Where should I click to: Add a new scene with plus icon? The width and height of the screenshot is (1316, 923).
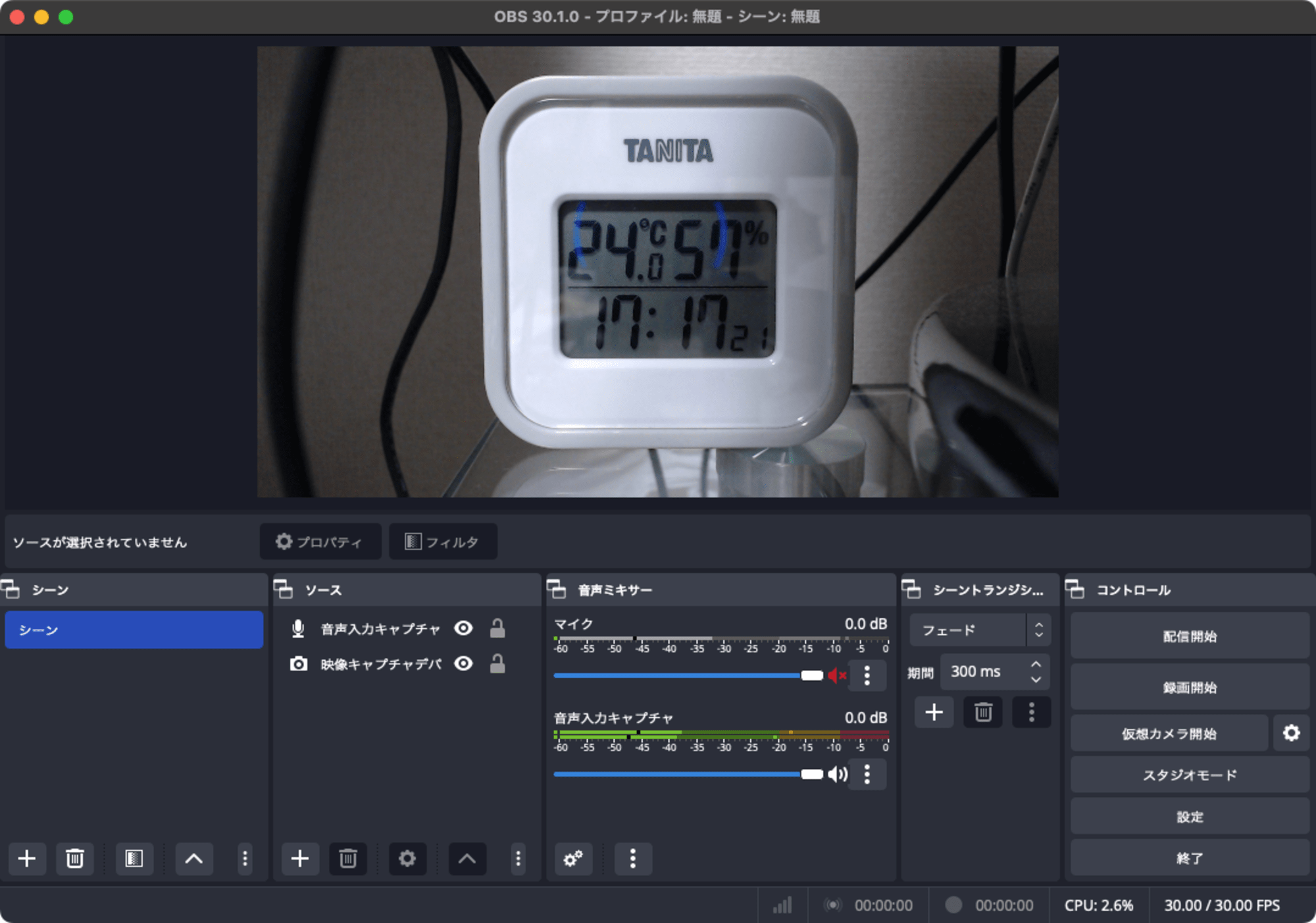(x=27, y=859)
